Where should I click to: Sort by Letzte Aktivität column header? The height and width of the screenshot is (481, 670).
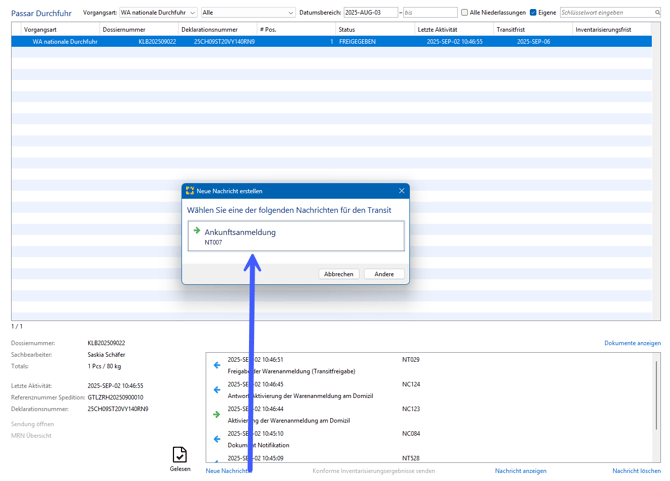pos(454,29)
